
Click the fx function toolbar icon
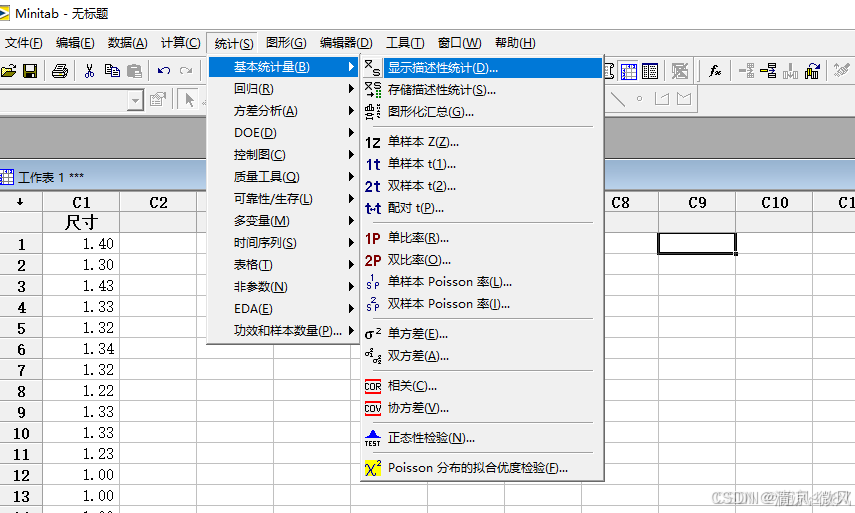[714, 71]
